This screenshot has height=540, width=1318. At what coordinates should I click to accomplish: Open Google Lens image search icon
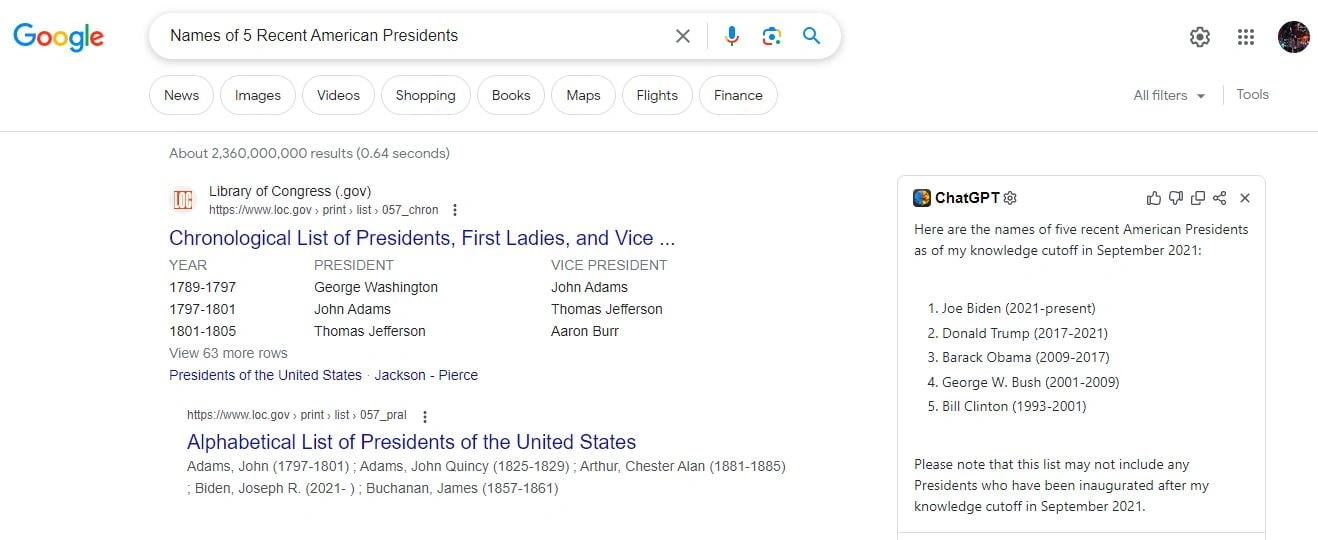click(x=771, y=36)
